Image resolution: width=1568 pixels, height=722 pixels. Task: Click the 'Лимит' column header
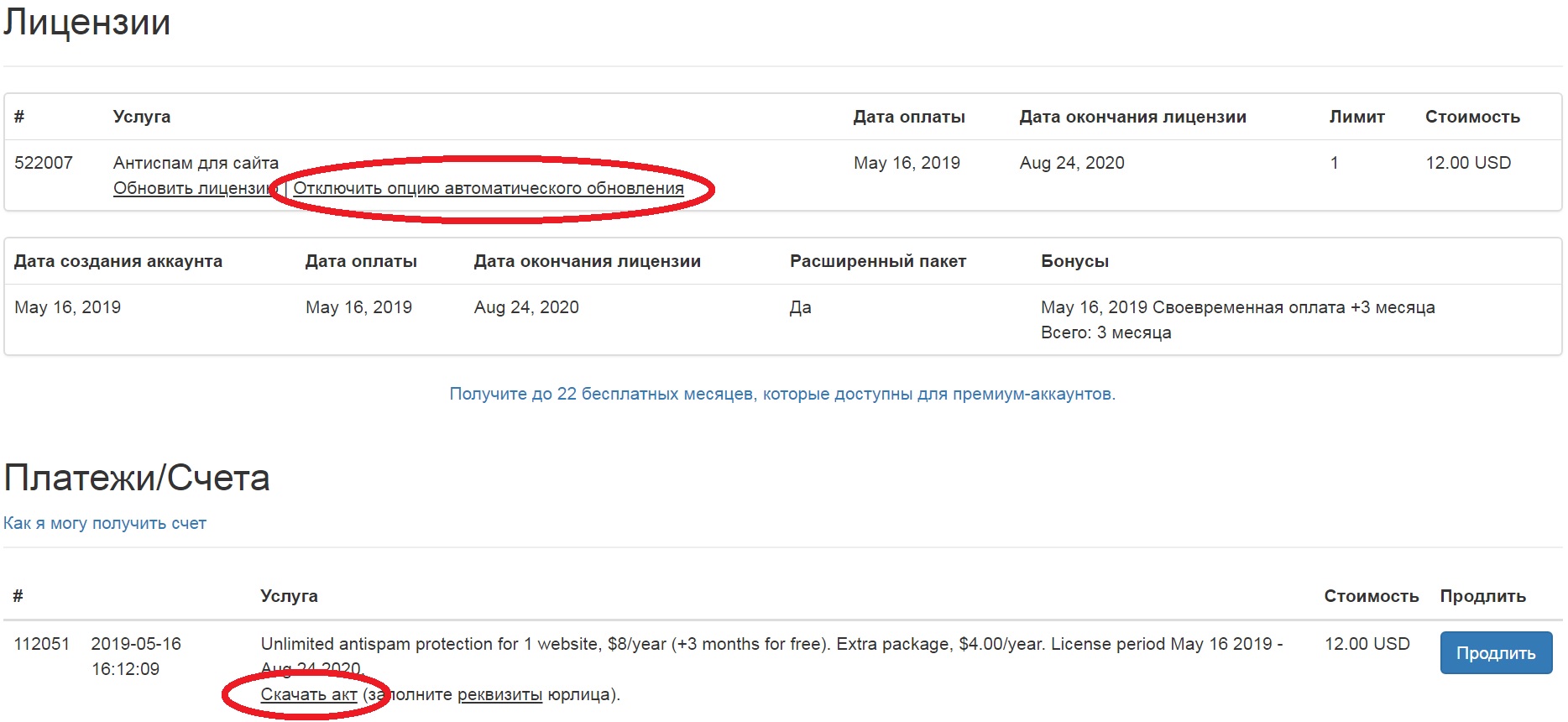1356,117
